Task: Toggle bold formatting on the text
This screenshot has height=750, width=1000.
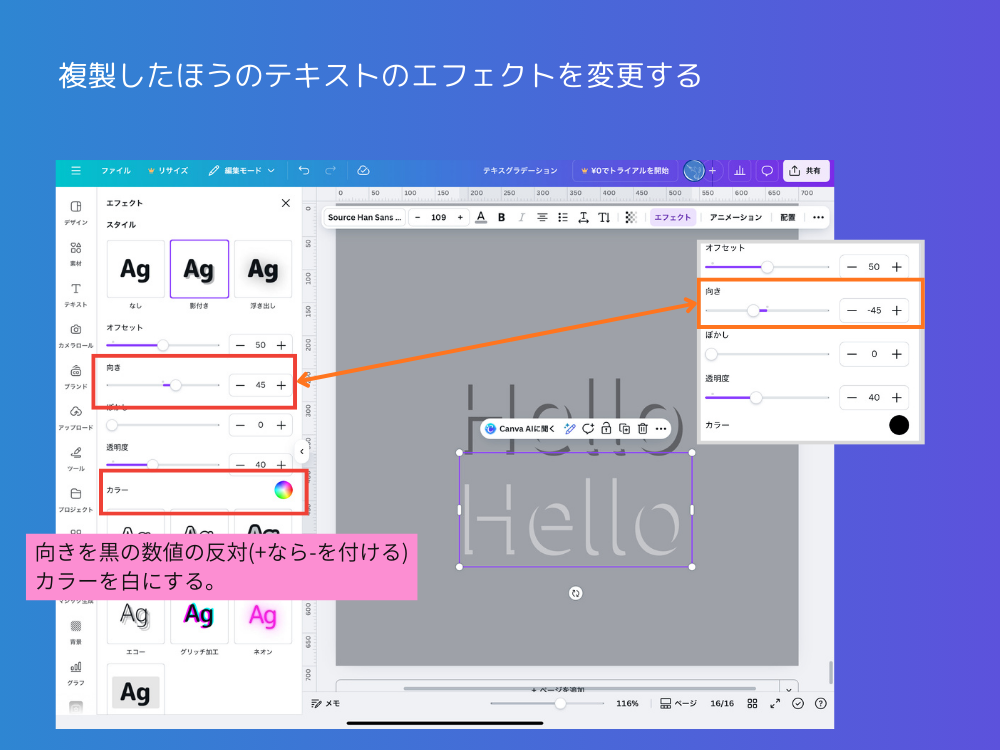Action: tap(500, 216)
